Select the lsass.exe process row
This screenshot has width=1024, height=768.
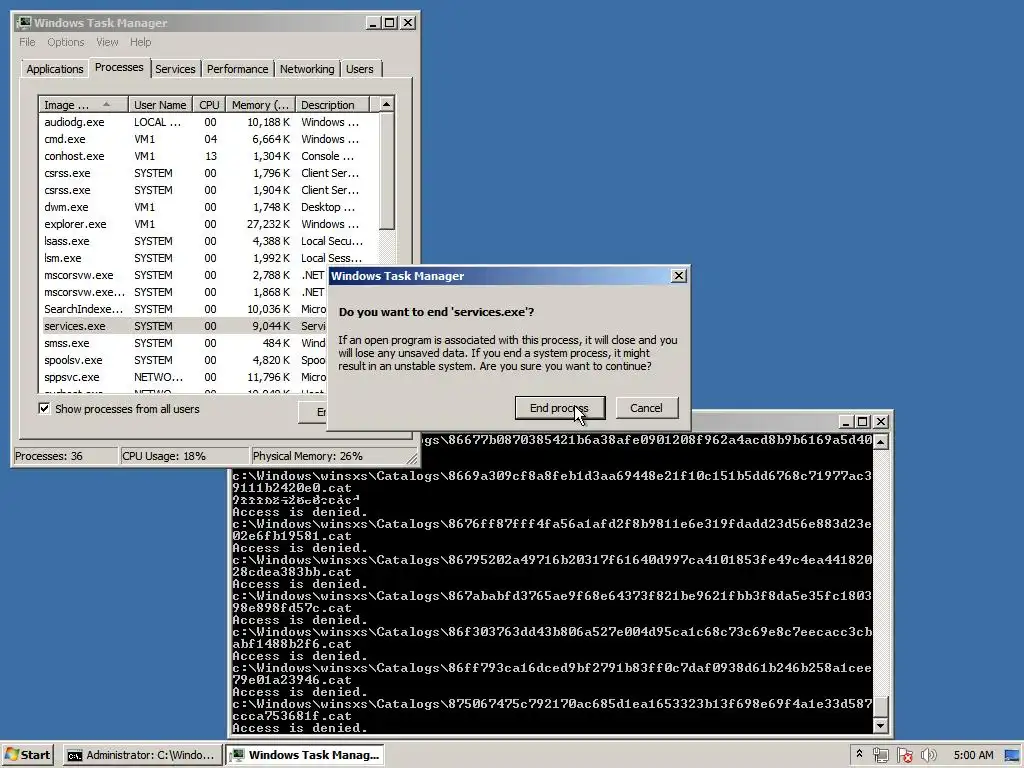pos(208,241)
